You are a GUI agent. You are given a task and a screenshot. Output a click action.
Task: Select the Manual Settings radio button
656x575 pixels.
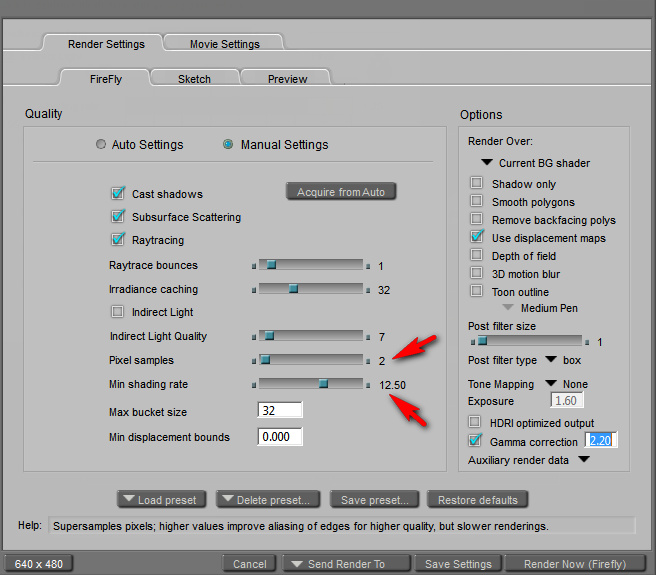pos(228,145)
